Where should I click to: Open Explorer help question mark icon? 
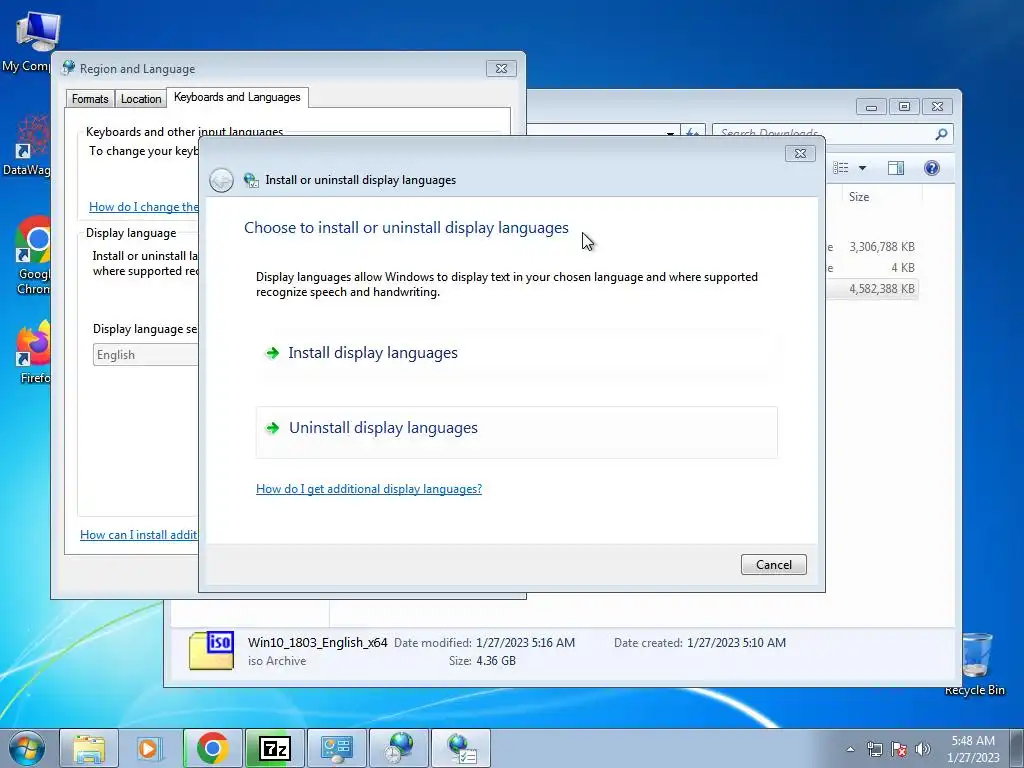click(932, 168)
